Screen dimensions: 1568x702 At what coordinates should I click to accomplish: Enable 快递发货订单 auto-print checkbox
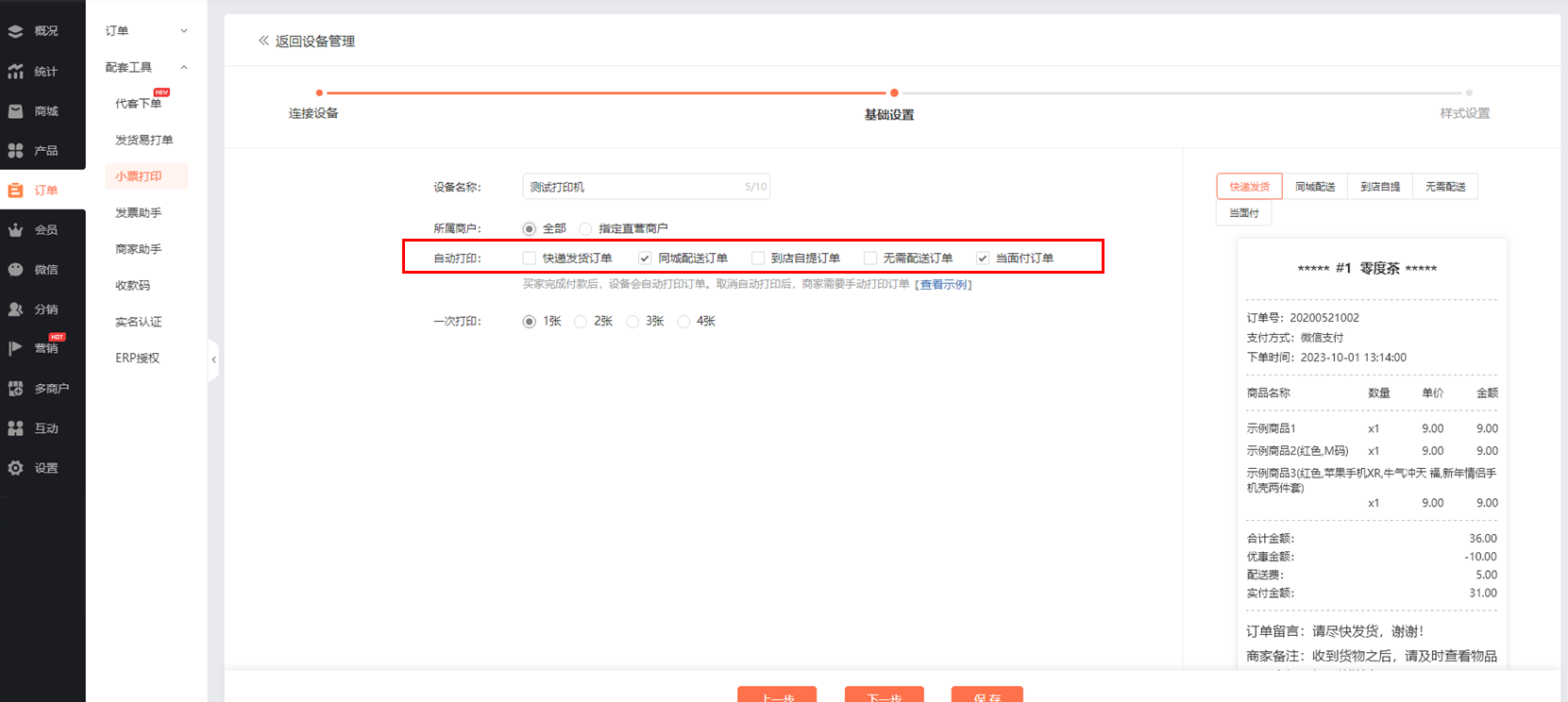click(530, 259)
